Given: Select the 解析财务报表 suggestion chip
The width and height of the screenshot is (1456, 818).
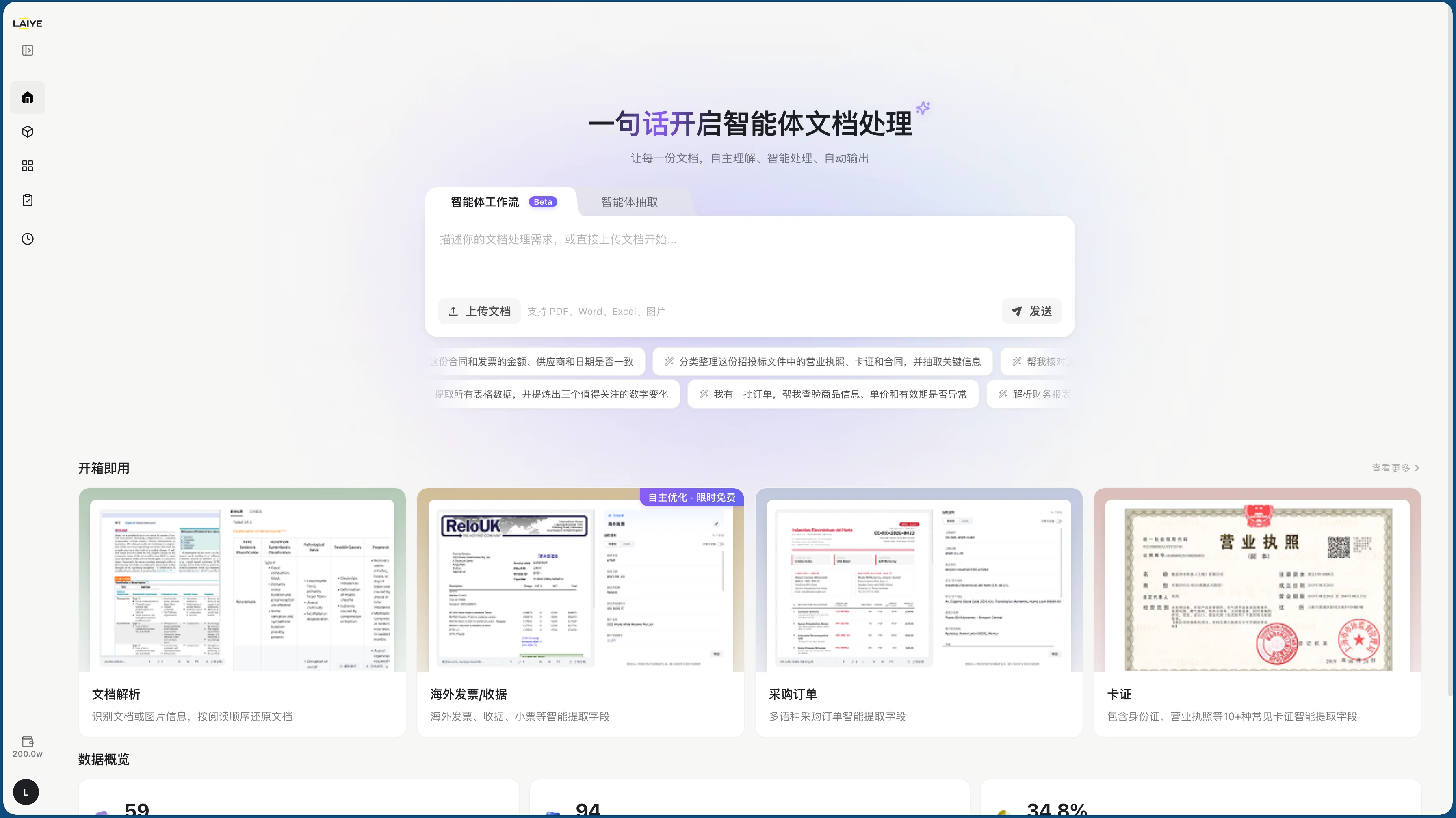Looking at the screenshot, I should 1031,394.
